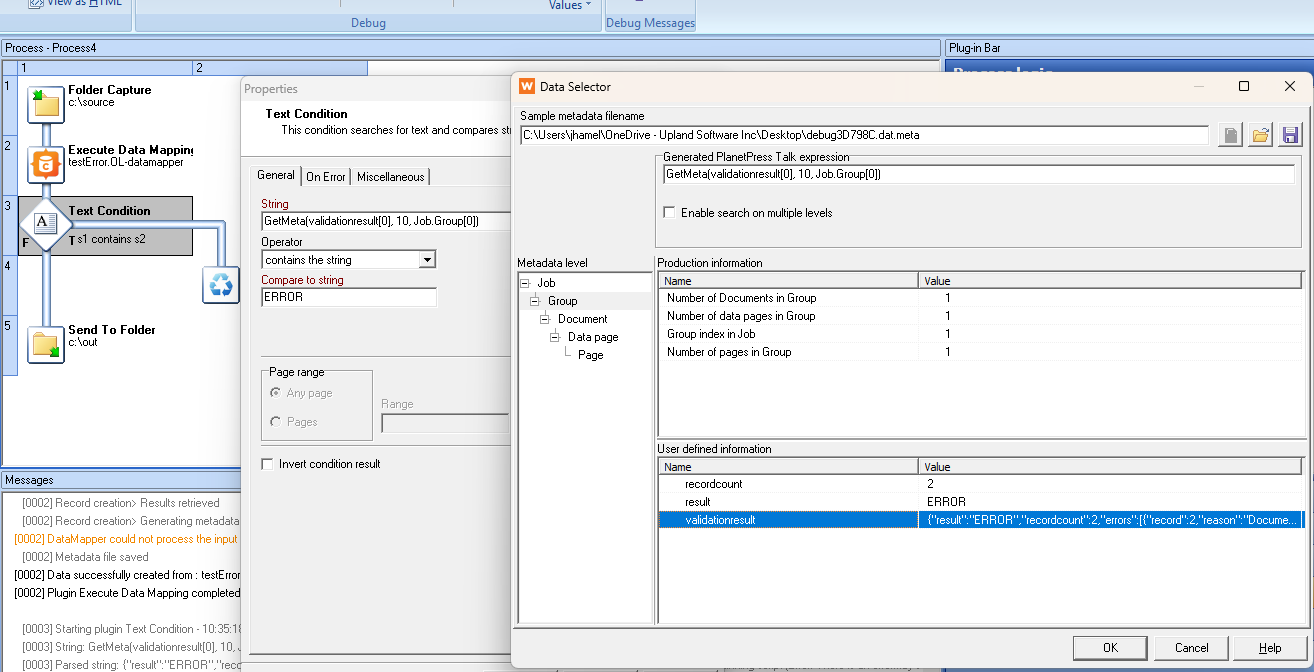Open the Operator dropdown list
The image size is (1314, 672).
(x=427, y=260)
